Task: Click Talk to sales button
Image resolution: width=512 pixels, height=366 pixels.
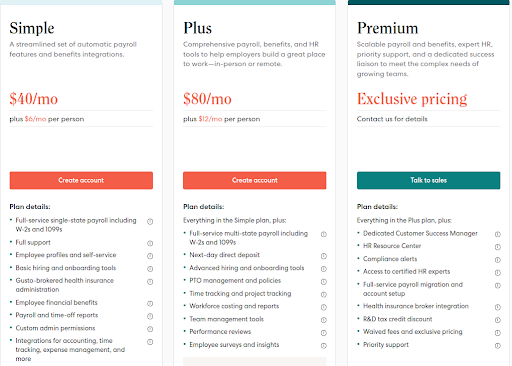Action: click(428, 180)
